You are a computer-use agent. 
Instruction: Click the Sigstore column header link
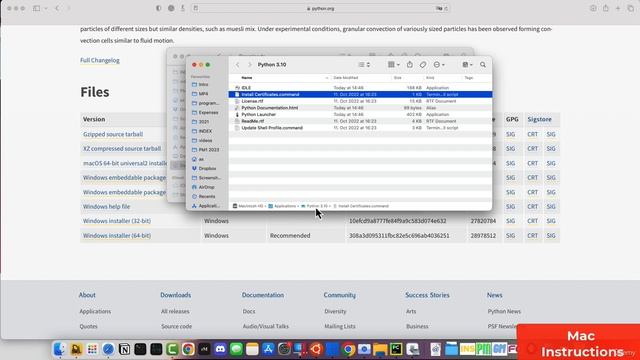(539, 119)
